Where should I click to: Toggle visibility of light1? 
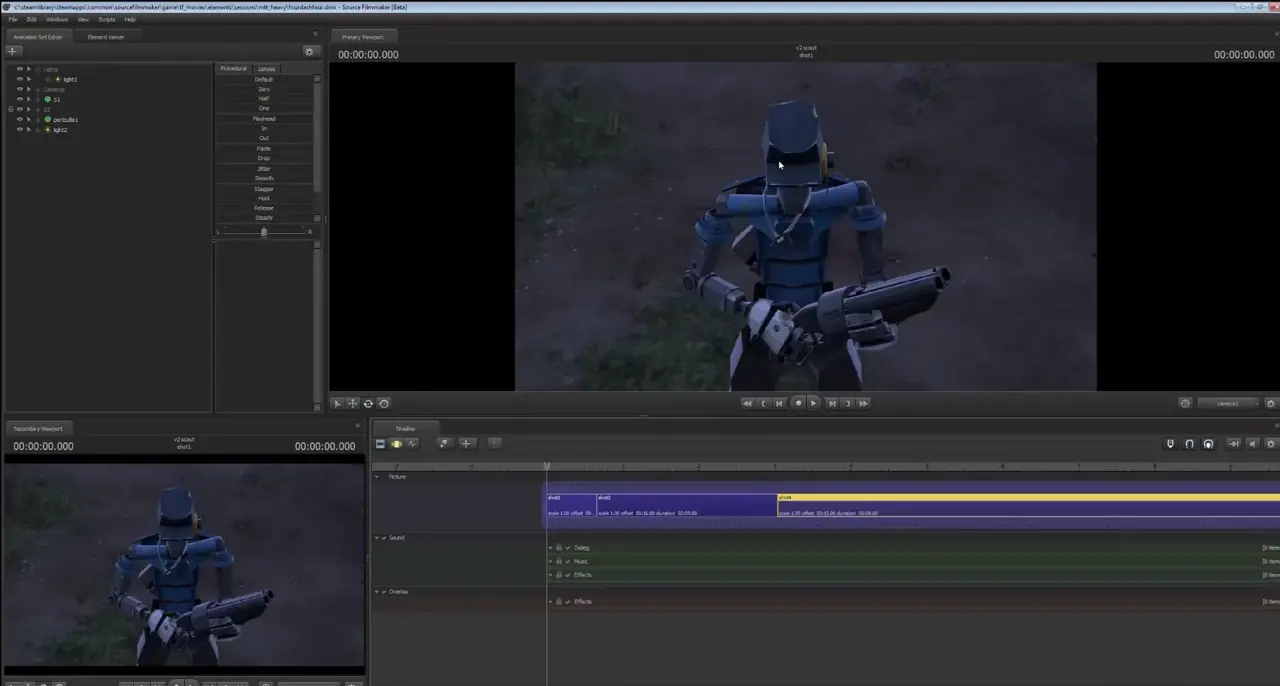[x=19, y=79]
